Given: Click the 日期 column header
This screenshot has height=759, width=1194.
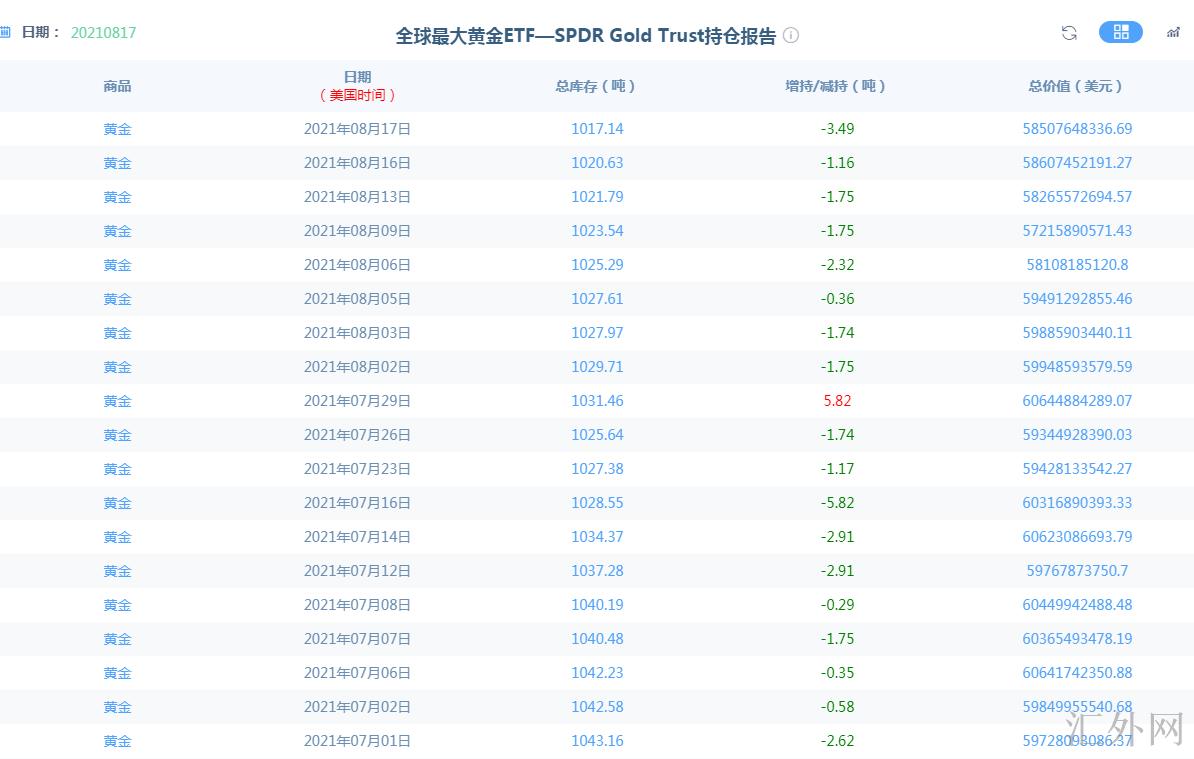Looking at the screenshot, I should click(x=357, y=77).
